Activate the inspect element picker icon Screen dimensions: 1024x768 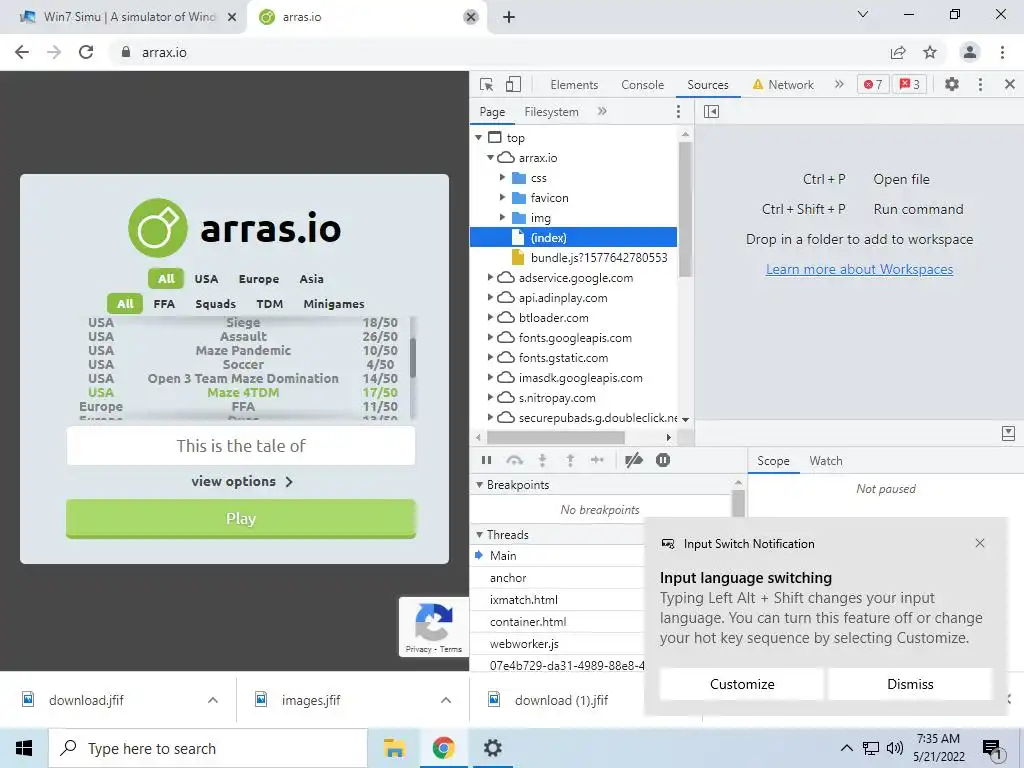click(x=486, y=84)
